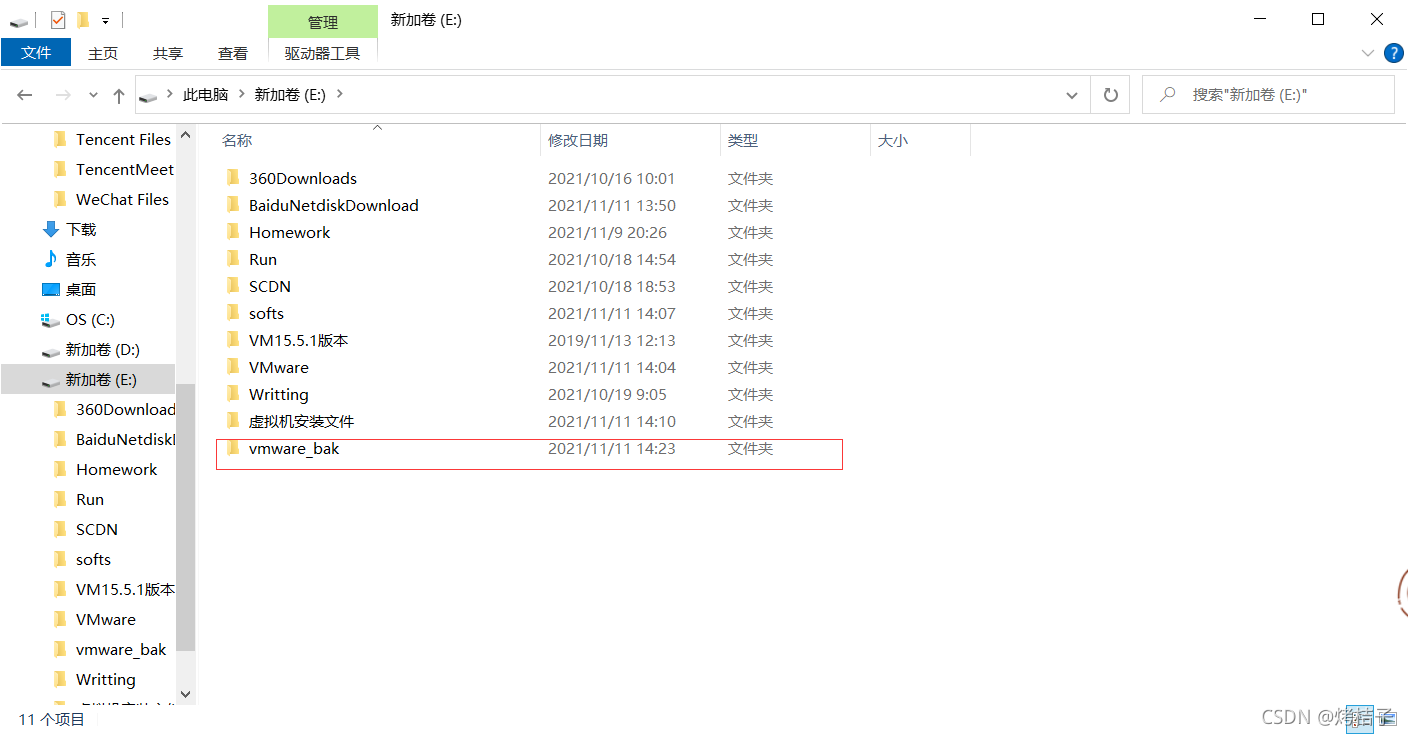Click date 2021/11/11 14:23 of vmware_bak

[x=612, y=449]
